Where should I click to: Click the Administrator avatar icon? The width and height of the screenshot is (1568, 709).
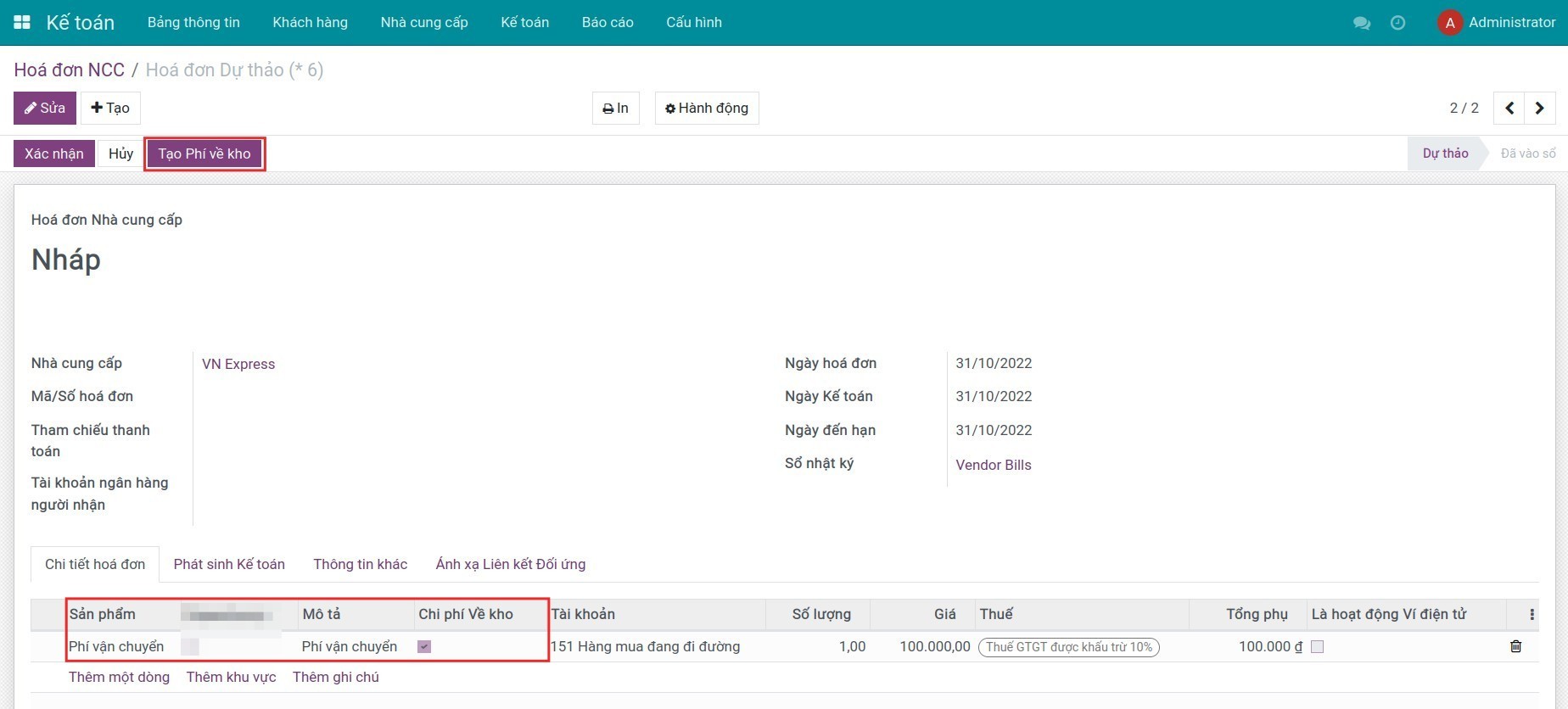(x=1449, y=23)
